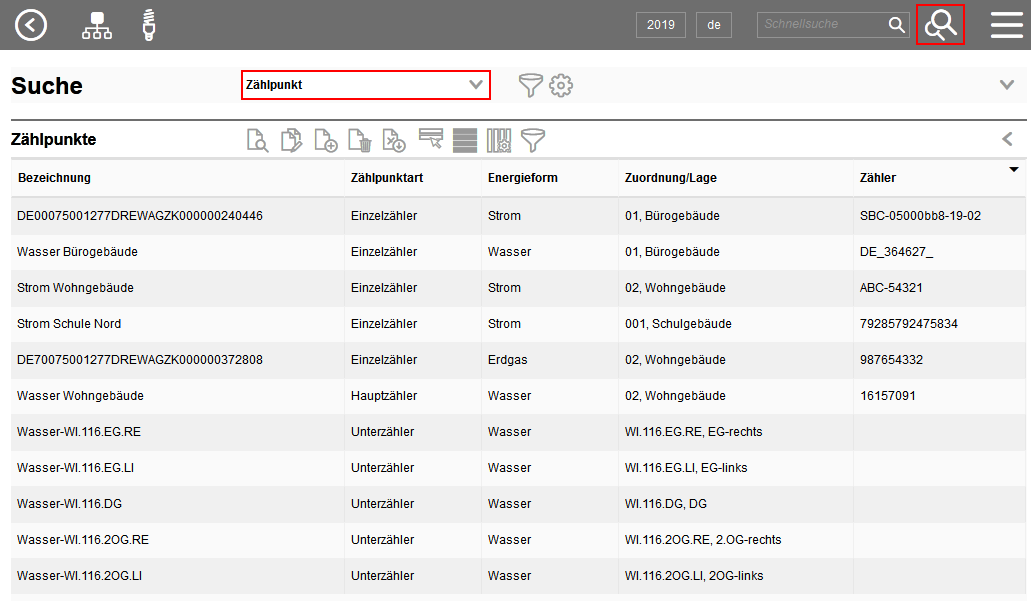
Task: Open column settings icon
Action: 499,140
